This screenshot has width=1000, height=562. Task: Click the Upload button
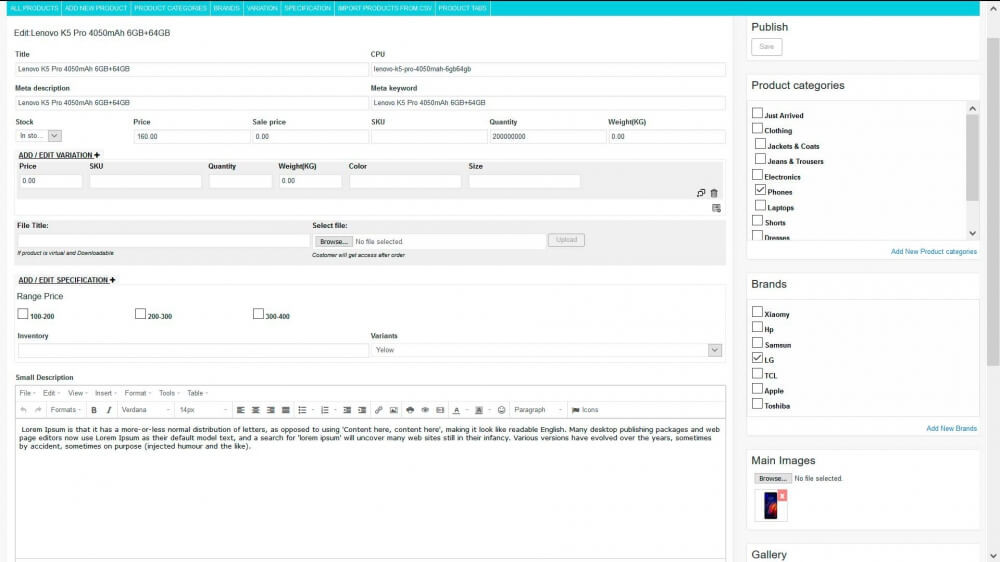(566, 240)
